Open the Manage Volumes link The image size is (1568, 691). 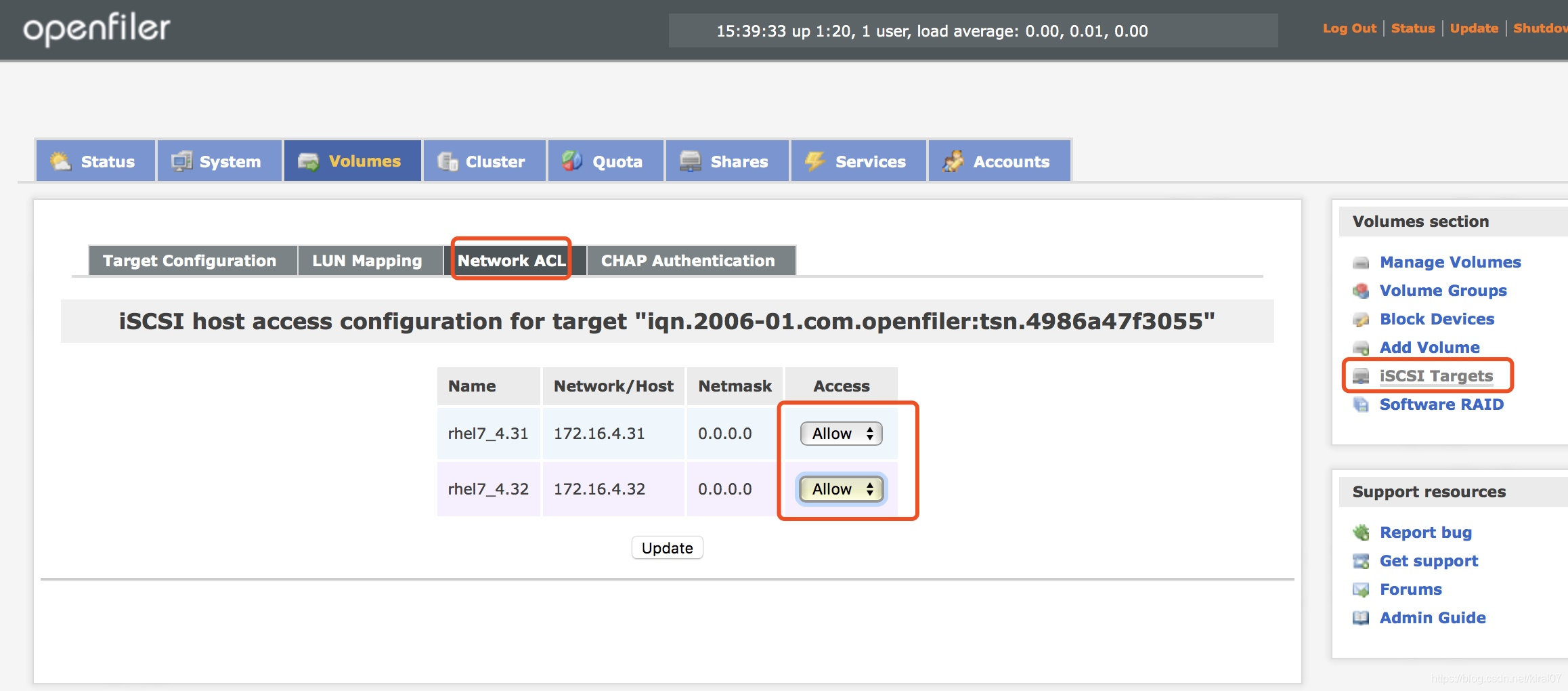point(1450,263)
